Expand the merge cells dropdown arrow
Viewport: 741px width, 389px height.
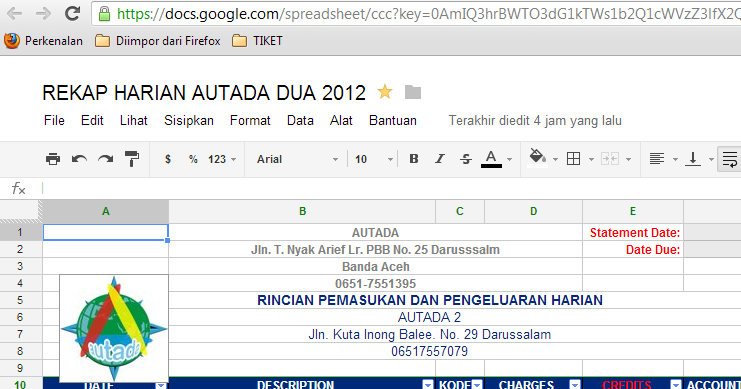[x=629, y=160]
